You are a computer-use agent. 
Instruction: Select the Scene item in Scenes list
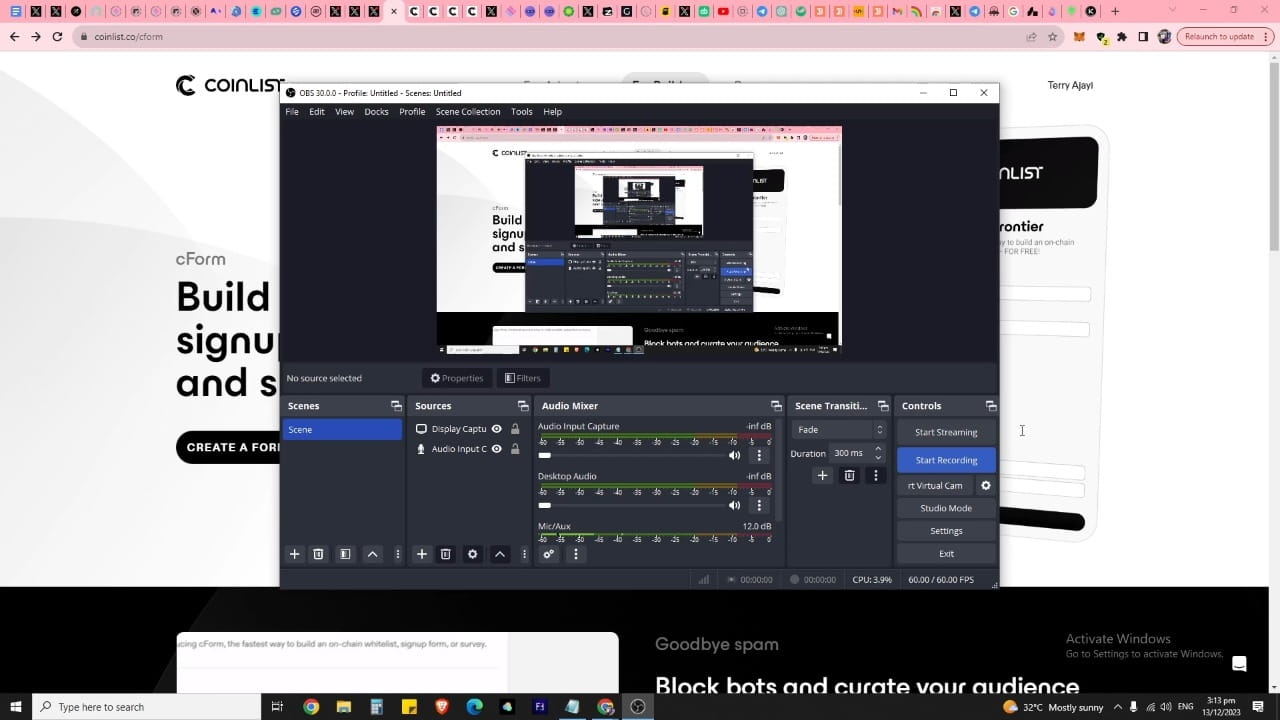coord(343,430)
